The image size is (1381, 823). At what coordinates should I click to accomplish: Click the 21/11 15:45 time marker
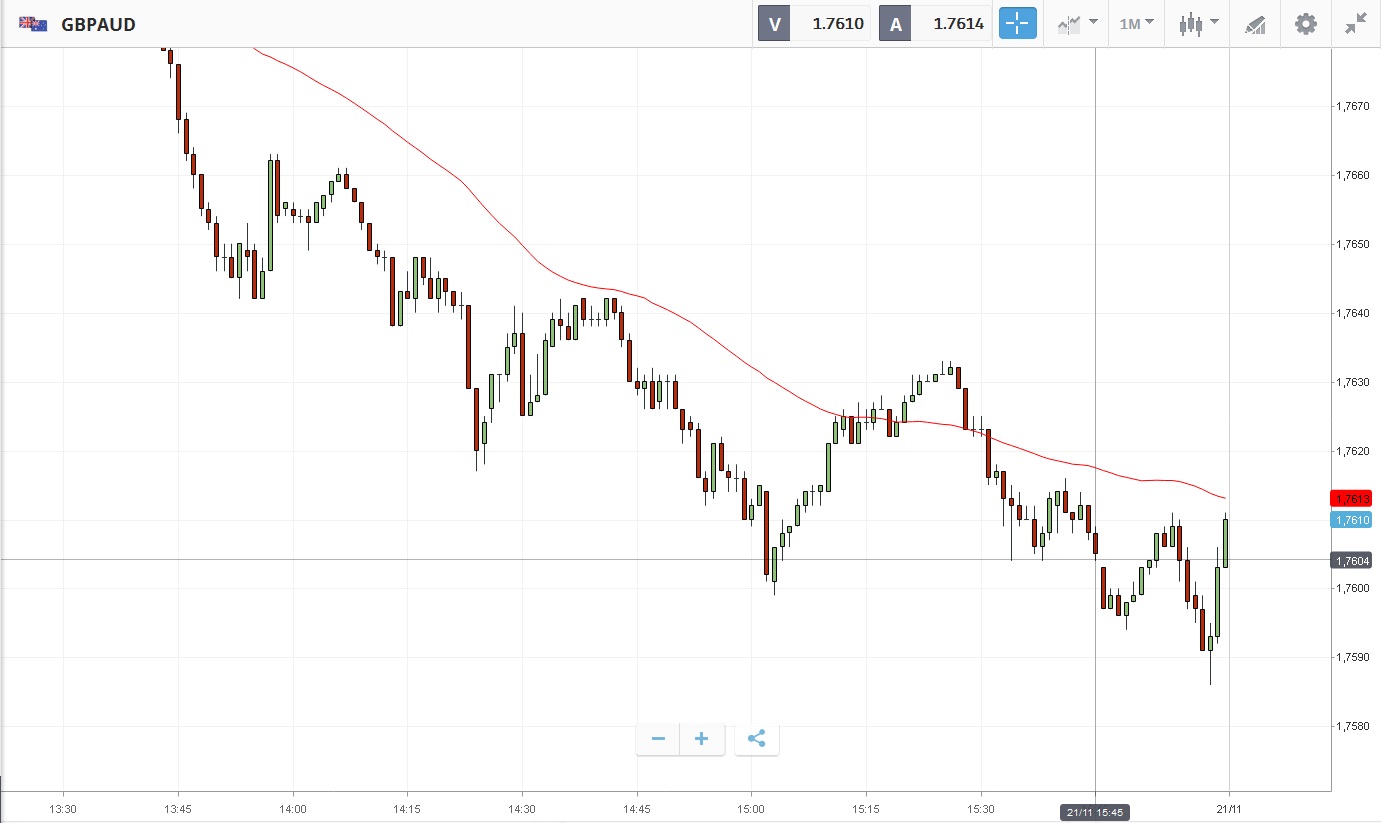1094,813
